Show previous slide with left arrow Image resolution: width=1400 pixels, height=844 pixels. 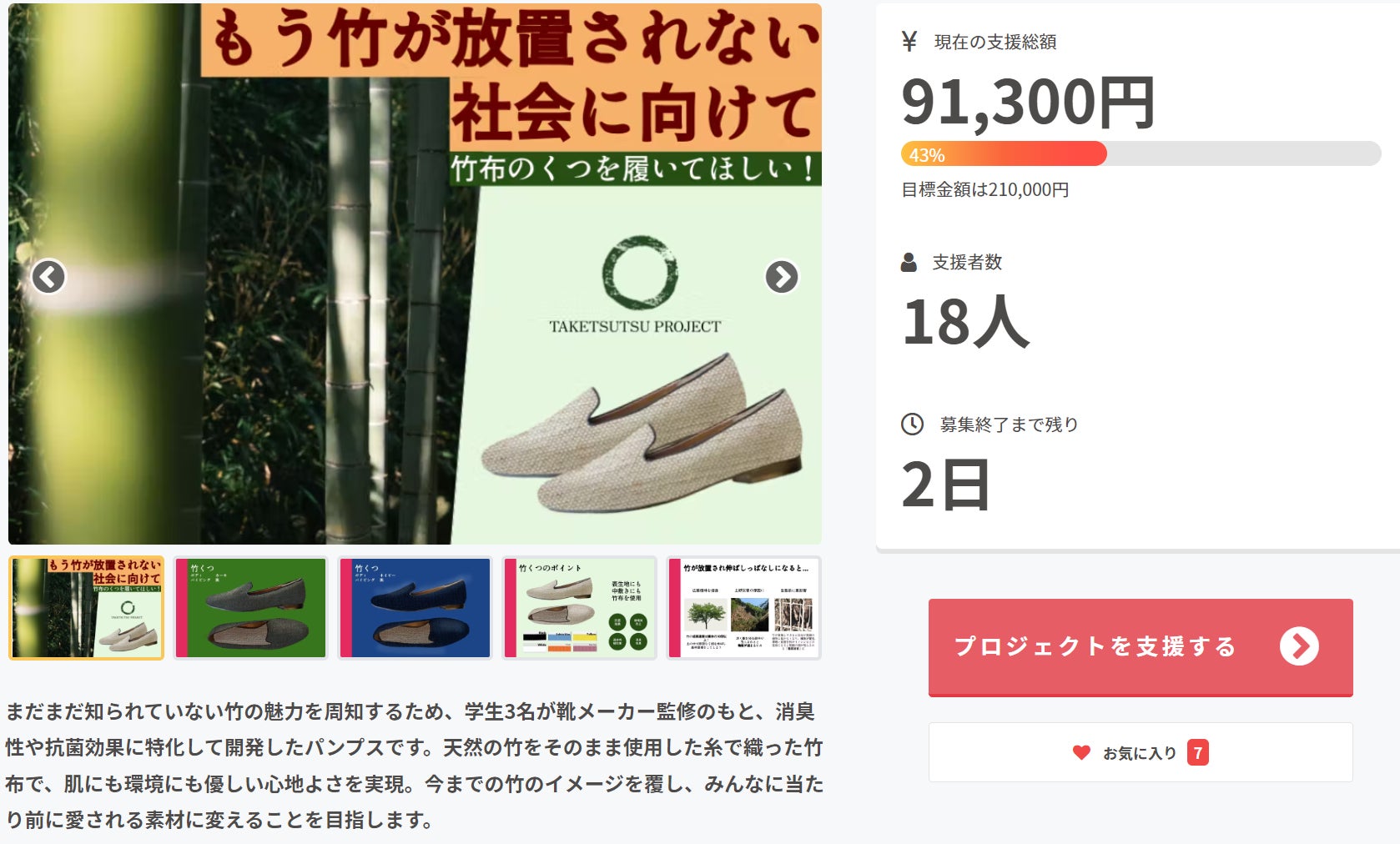(48, 277)
